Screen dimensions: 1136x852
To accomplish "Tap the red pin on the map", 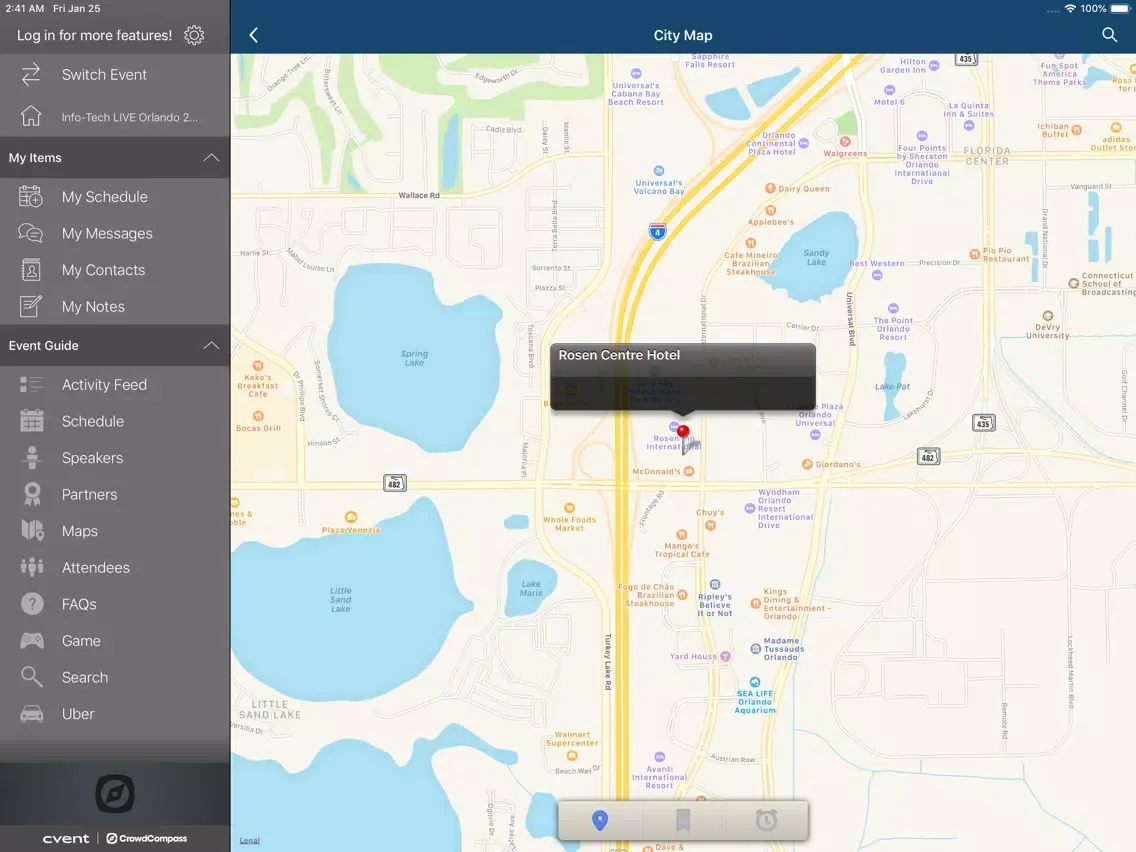I will pyautogui.click(x=682, y=433).
